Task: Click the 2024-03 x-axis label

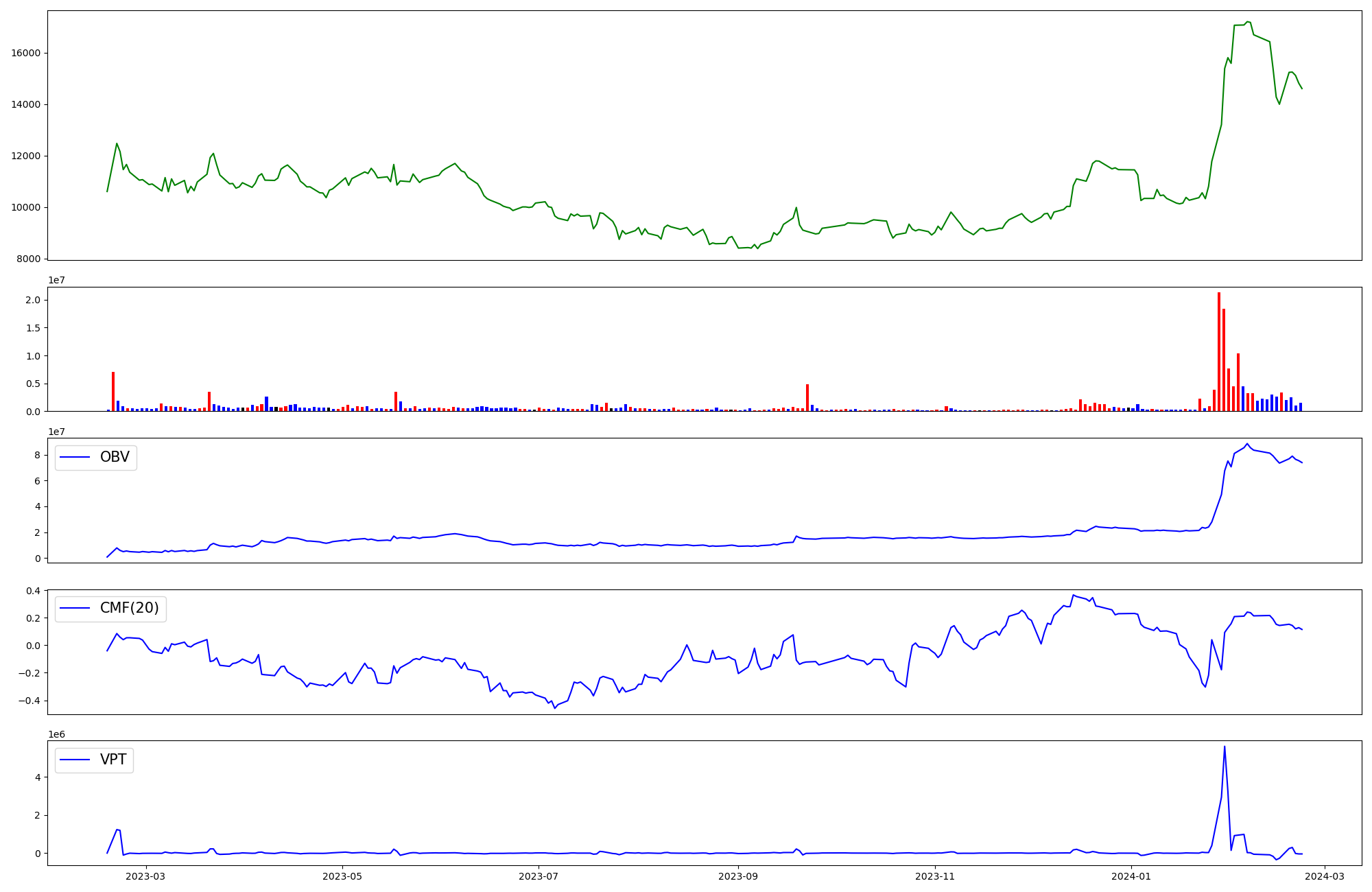Action: point(1325,876)
